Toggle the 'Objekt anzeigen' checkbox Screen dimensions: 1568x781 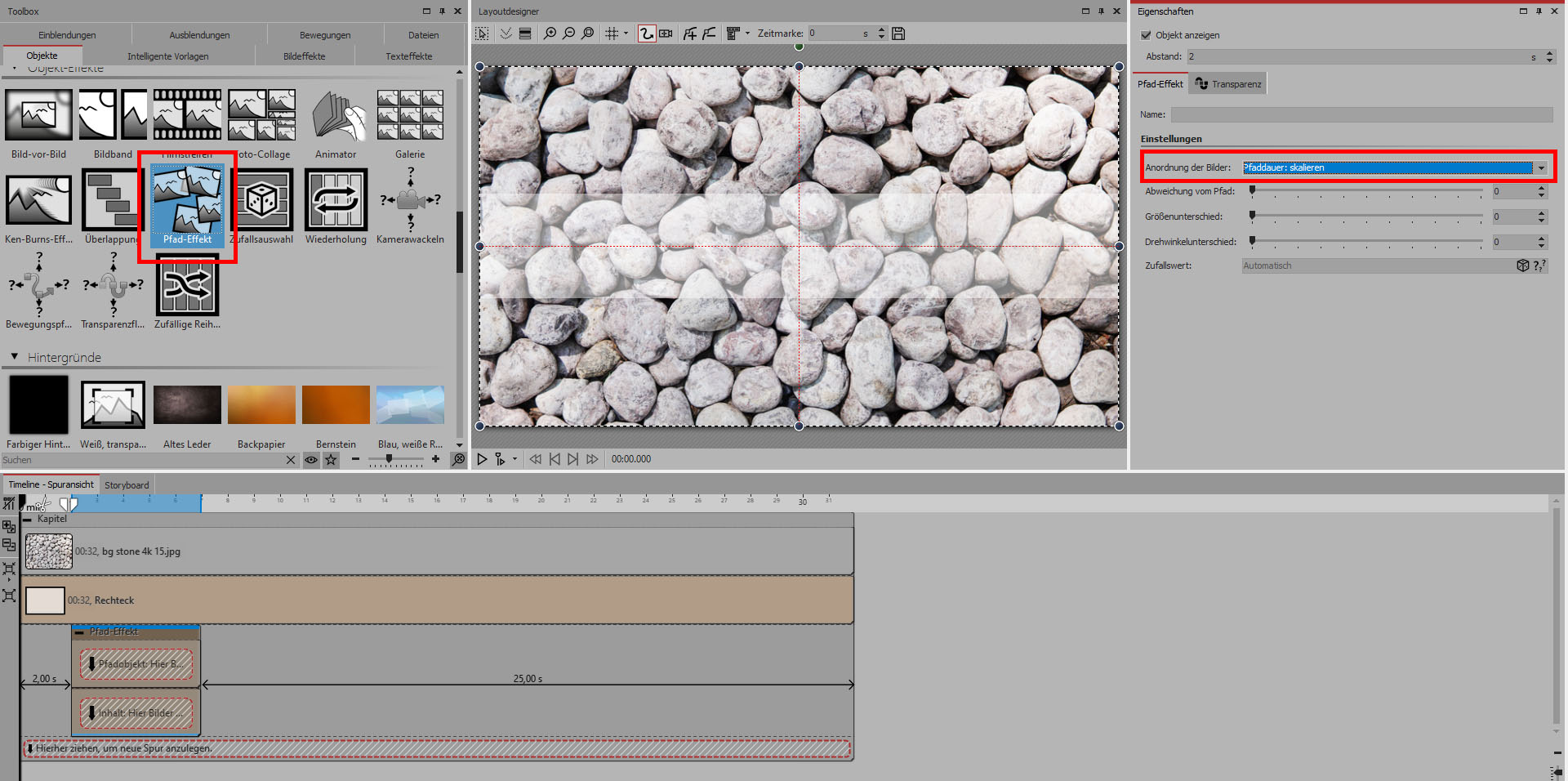click(1146, 35)
